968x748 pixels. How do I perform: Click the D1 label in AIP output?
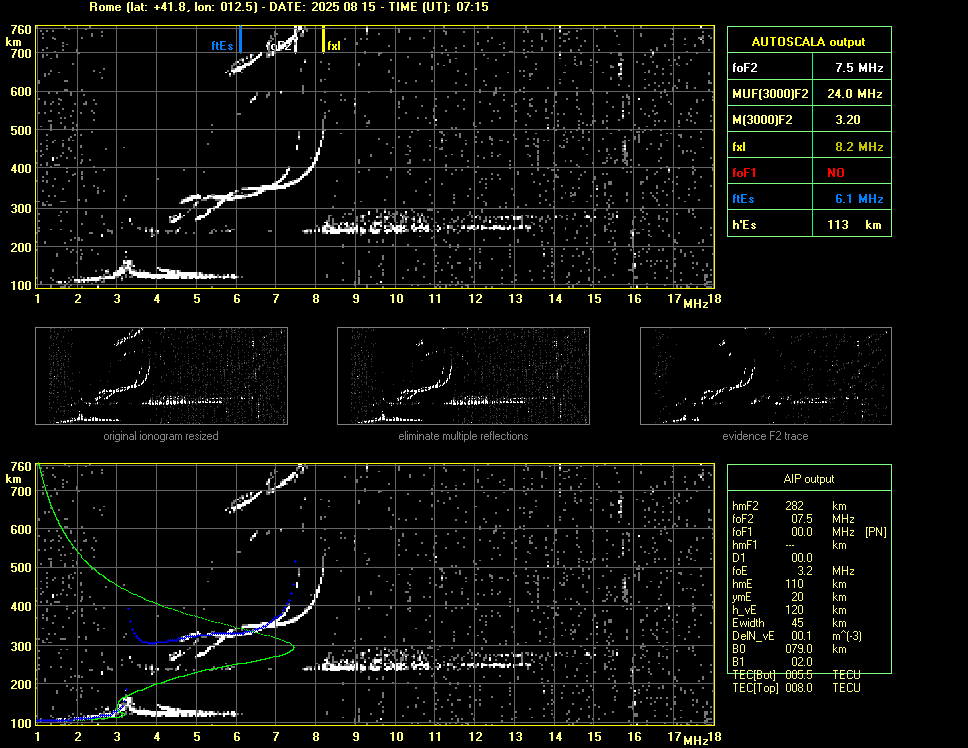point(738,558)
